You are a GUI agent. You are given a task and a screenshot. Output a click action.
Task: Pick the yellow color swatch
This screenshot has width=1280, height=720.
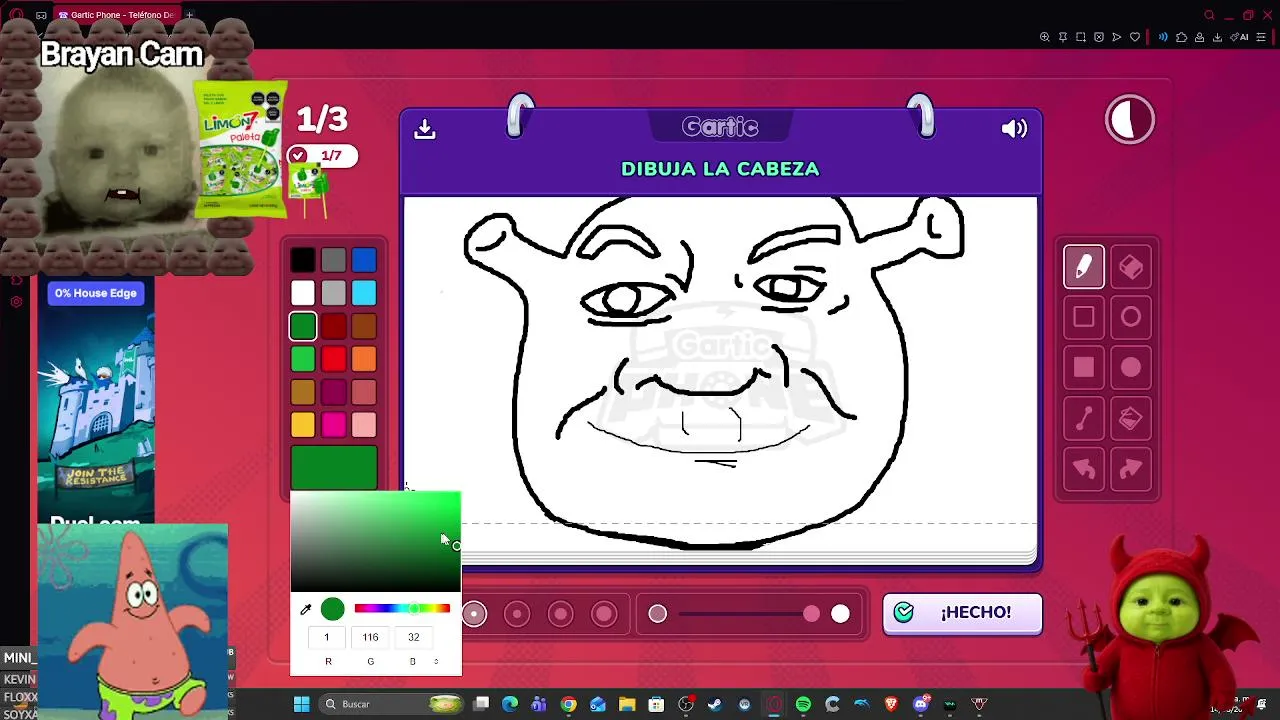click(x=303, y=425)
